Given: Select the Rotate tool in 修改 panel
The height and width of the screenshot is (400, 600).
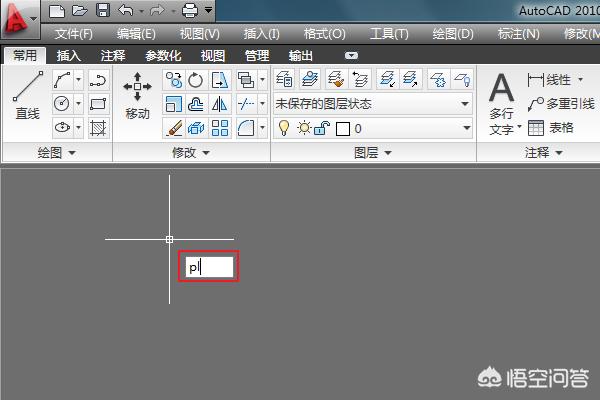Looking at the screenshot, I should pos(196,80).
